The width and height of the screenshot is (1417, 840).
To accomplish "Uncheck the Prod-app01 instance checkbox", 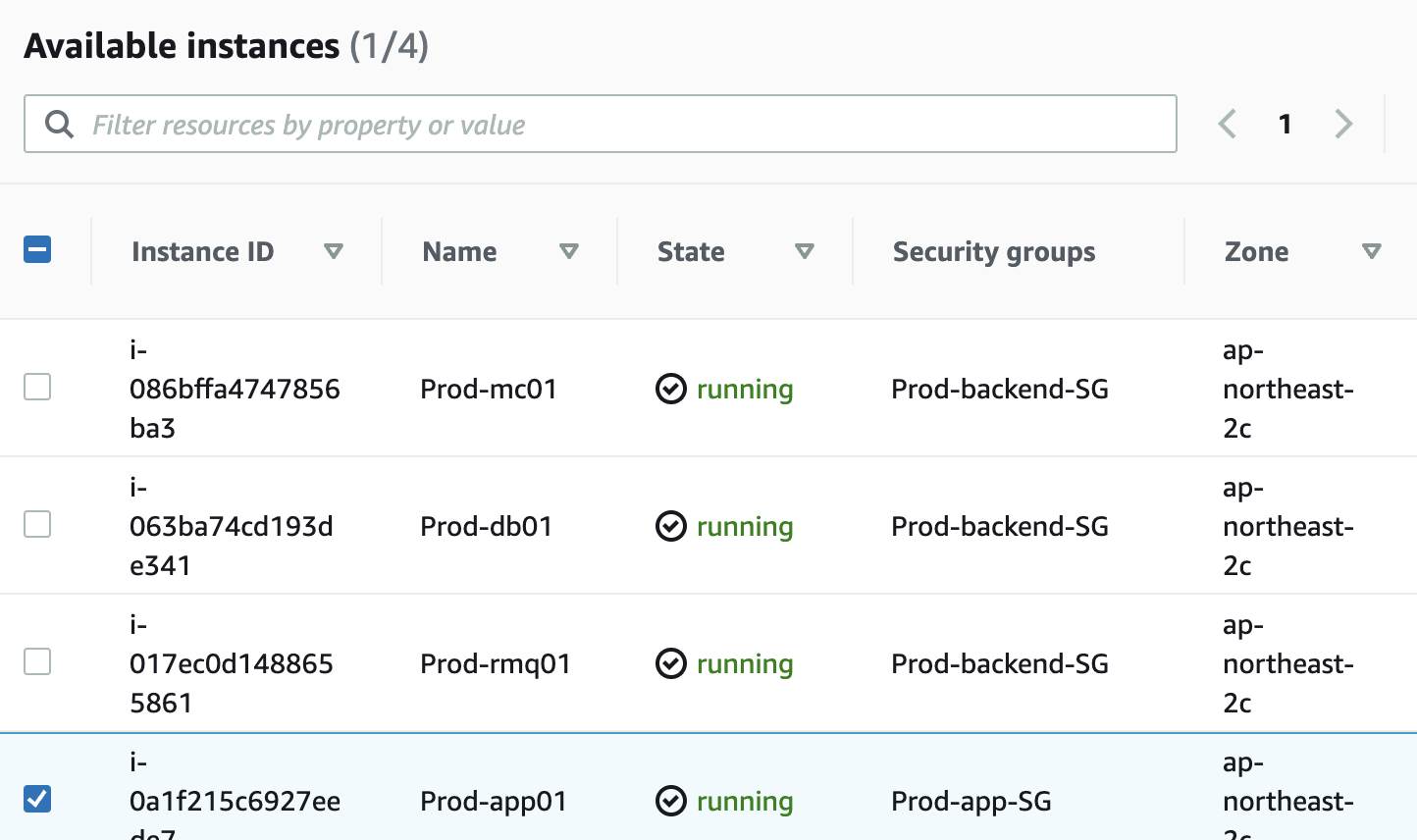I will point(37,799).
